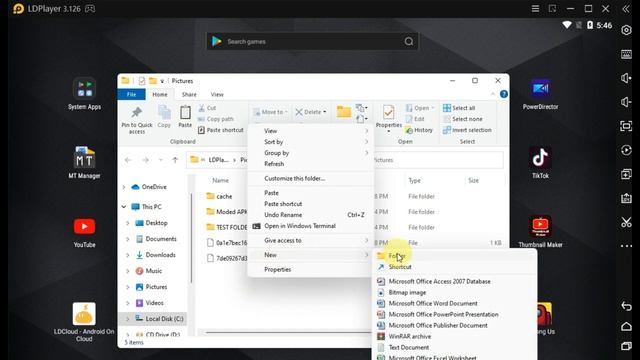Click Properties icon in ribbon

click(389, 112)
